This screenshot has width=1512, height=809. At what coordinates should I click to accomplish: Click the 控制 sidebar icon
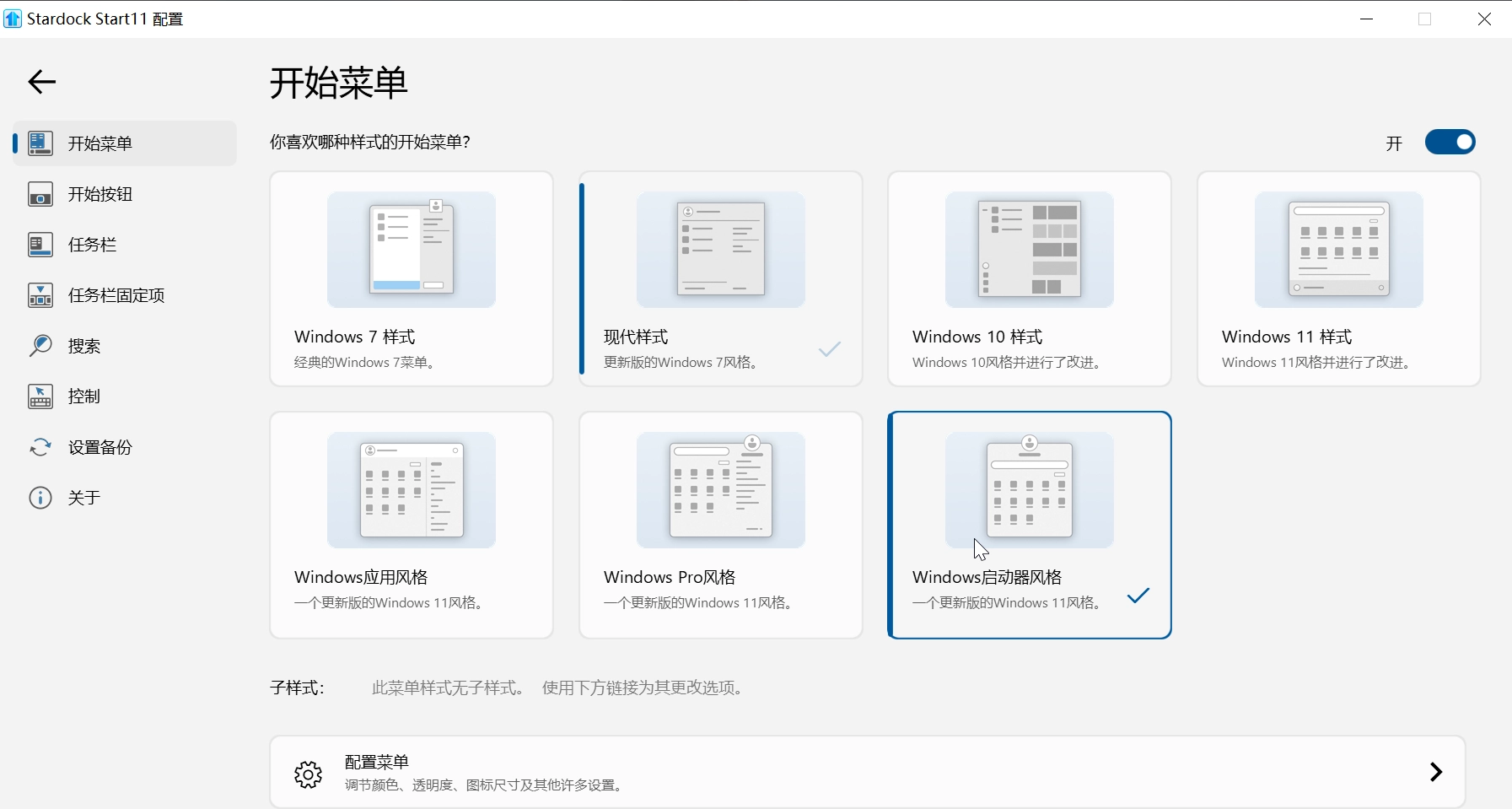pos(40,396)
